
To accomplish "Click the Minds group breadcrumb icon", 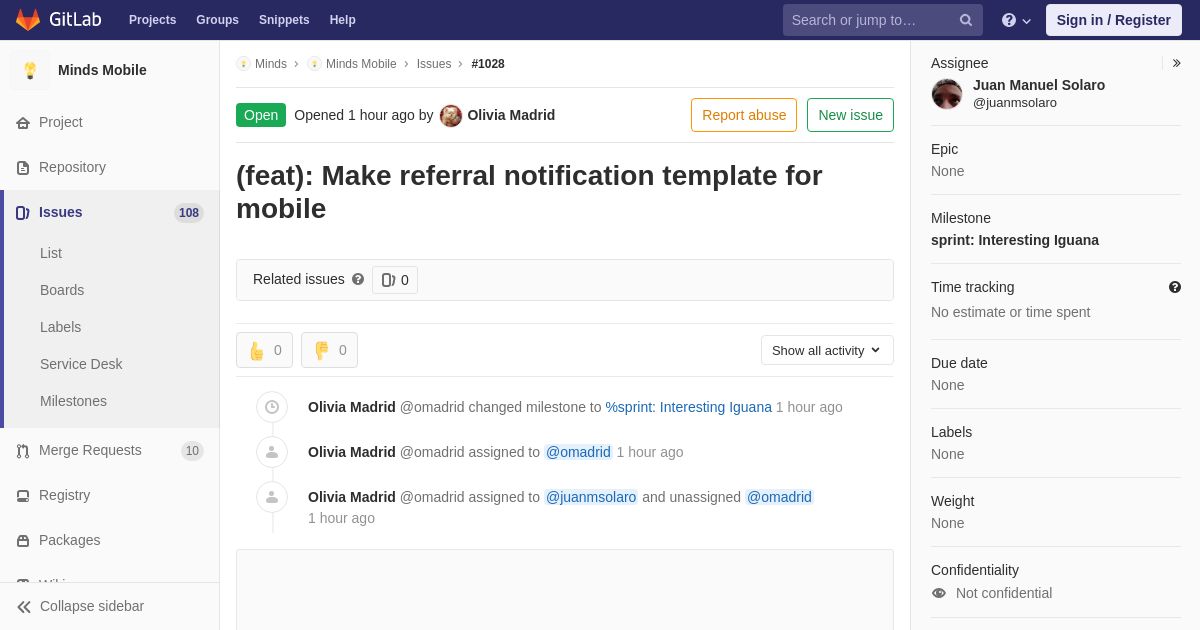I will (243, 64).
